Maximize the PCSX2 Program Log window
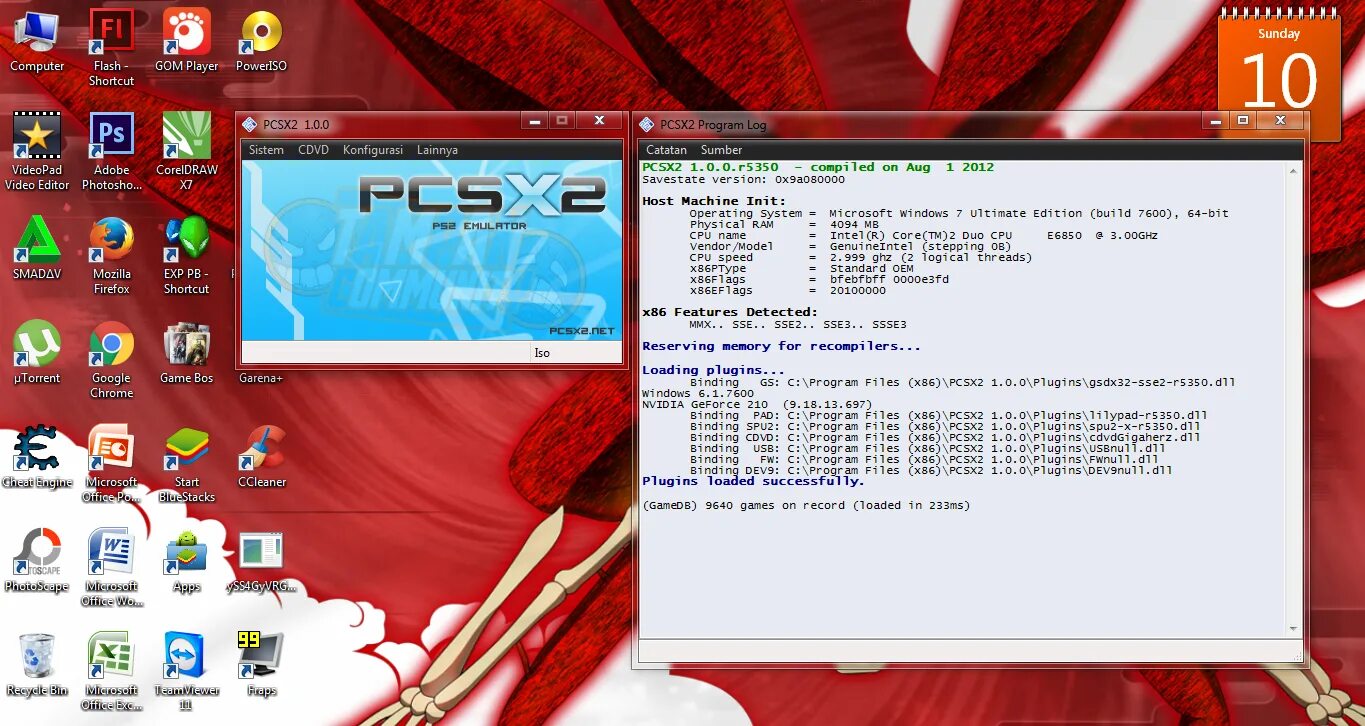Screen dimensions: 1365x726 point(1243,121)
